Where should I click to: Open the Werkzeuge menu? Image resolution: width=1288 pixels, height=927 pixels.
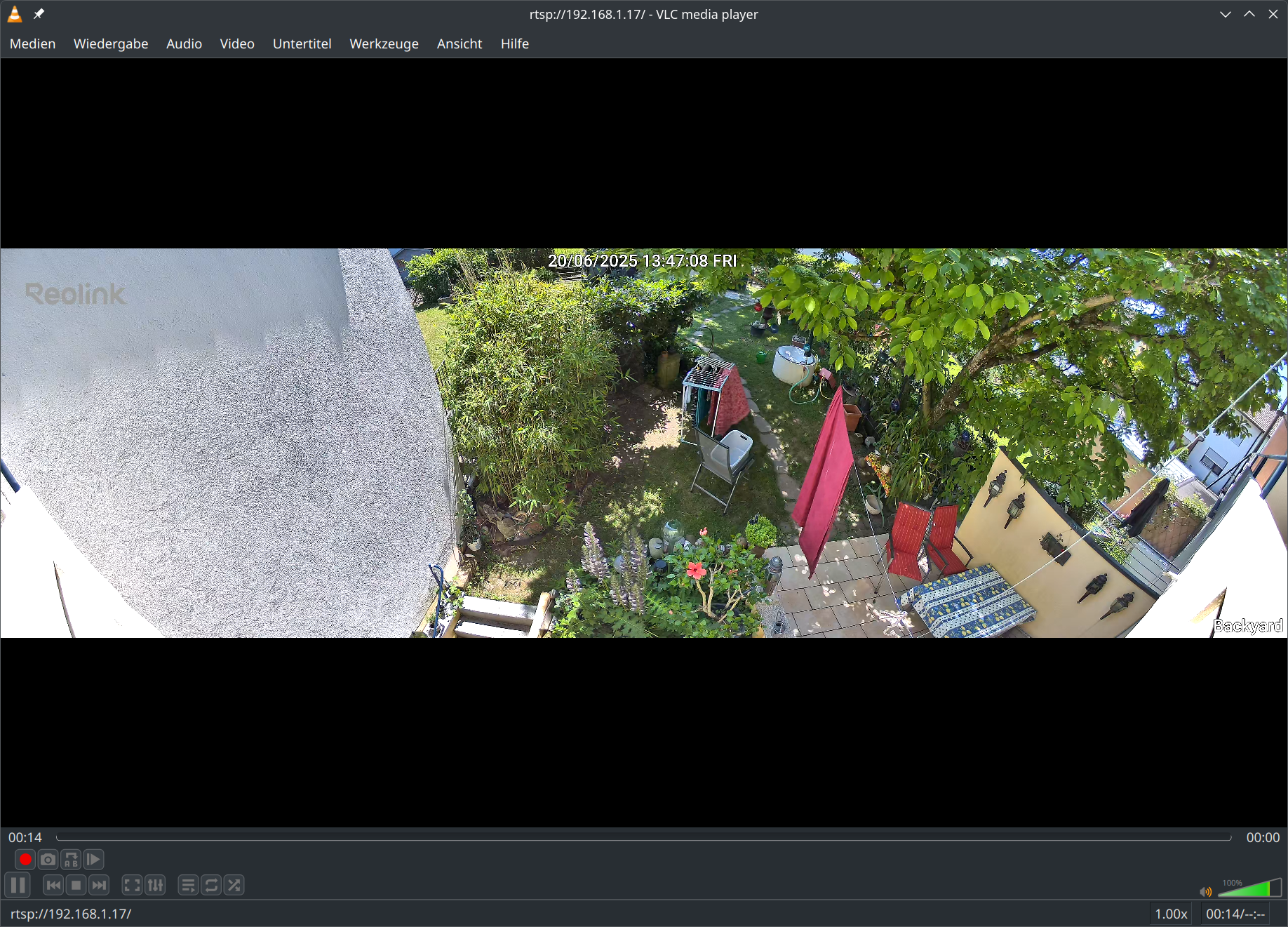tap(384, 44)
